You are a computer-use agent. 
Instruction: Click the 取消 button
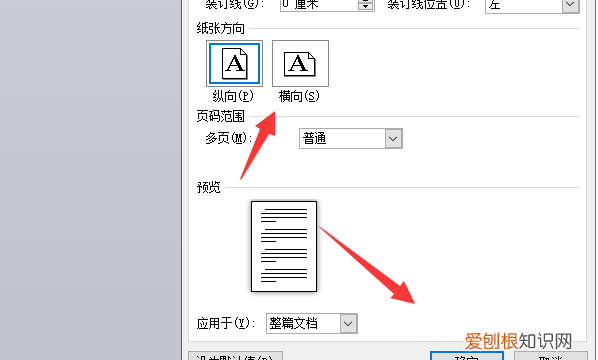pos(551,356)
